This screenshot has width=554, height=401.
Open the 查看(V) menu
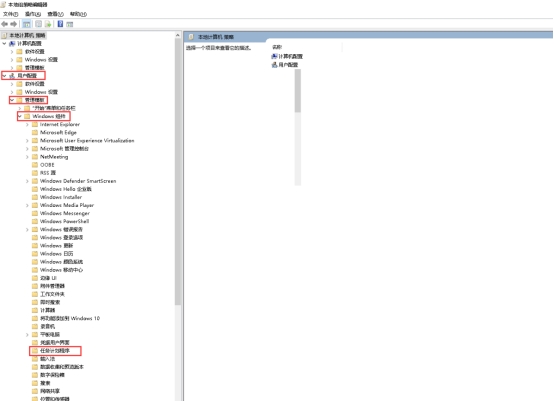[55, 14]
